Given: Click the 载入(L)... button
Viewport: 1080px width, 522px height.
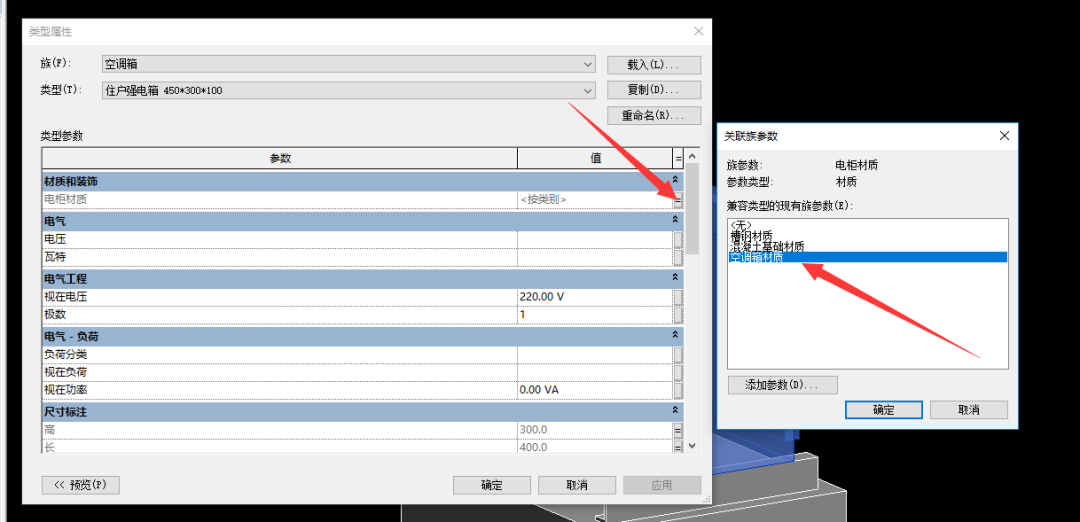Looking at the screenshot, I should [x=654, y=65].
